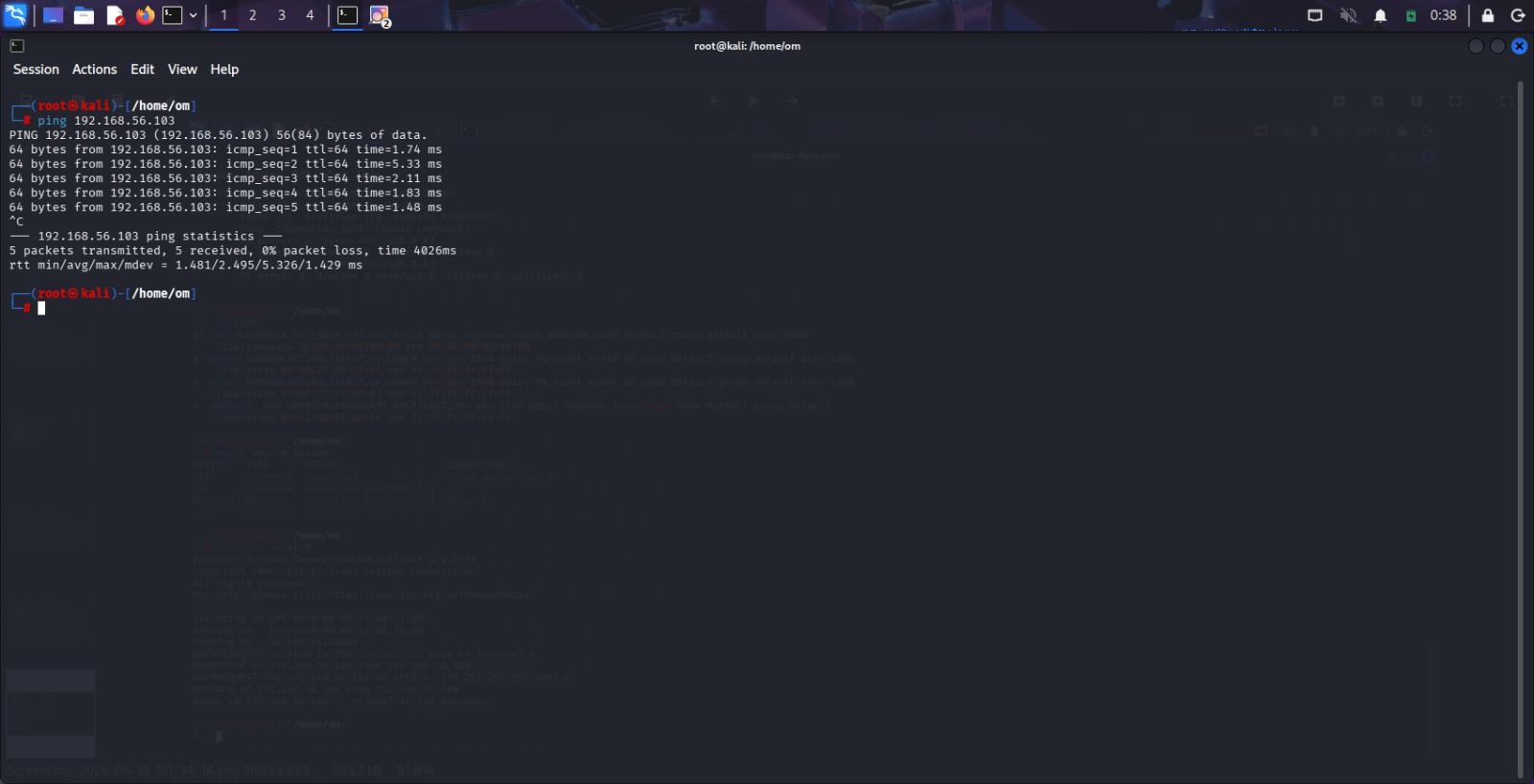Open the View menu

[182, 69]
